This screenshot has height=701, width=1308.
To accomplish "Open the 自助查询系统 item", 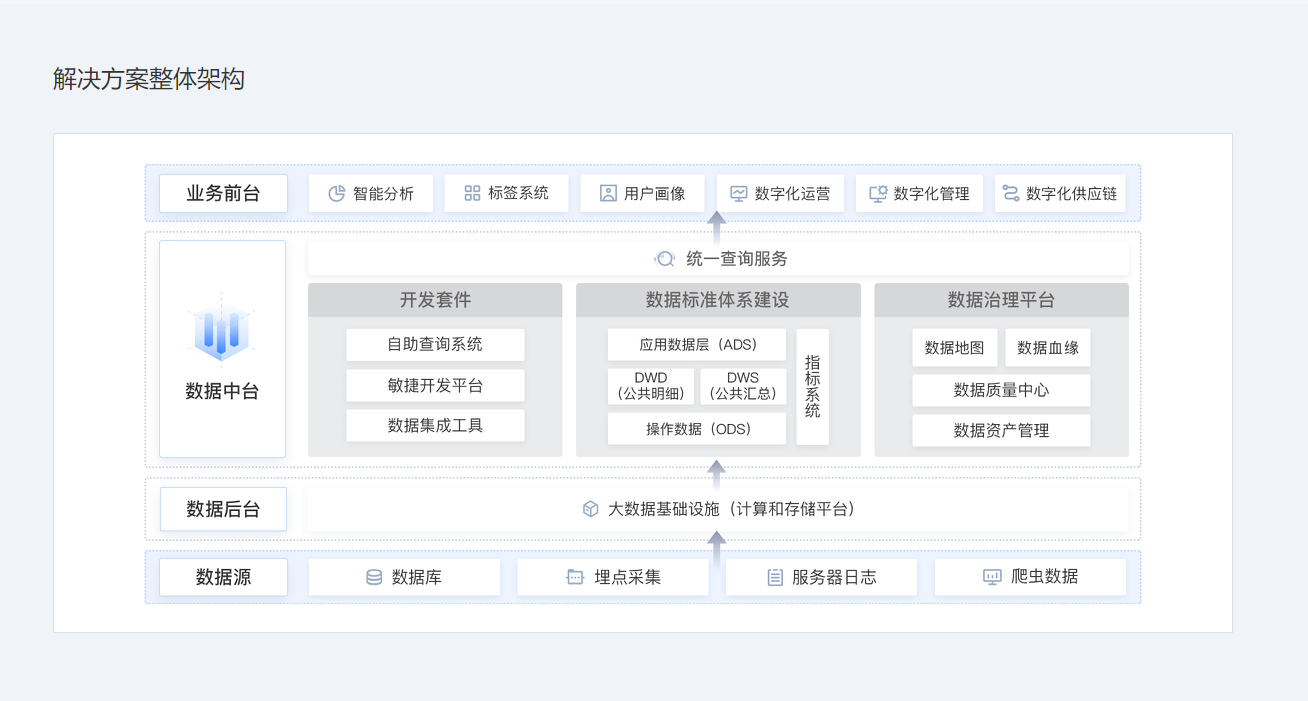I will click(x=435, y=344).
